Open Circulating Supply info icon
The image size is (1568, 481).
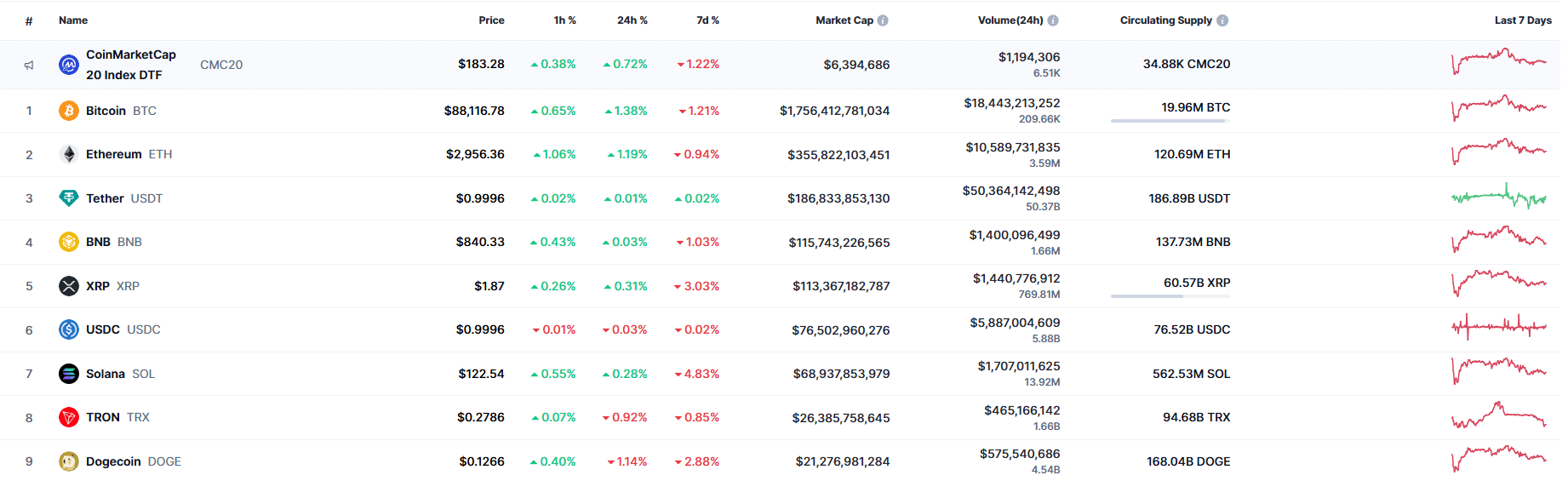click(x=1222, y=20)
